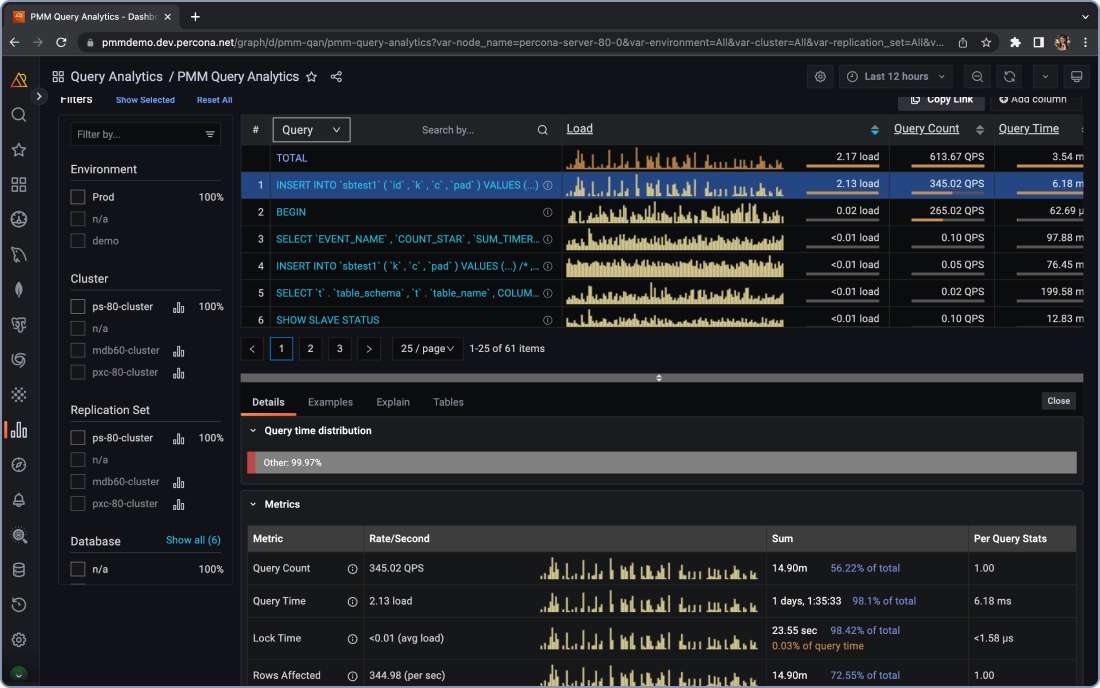
Task: Open Alerting via the bell icon
Action: 20,499
